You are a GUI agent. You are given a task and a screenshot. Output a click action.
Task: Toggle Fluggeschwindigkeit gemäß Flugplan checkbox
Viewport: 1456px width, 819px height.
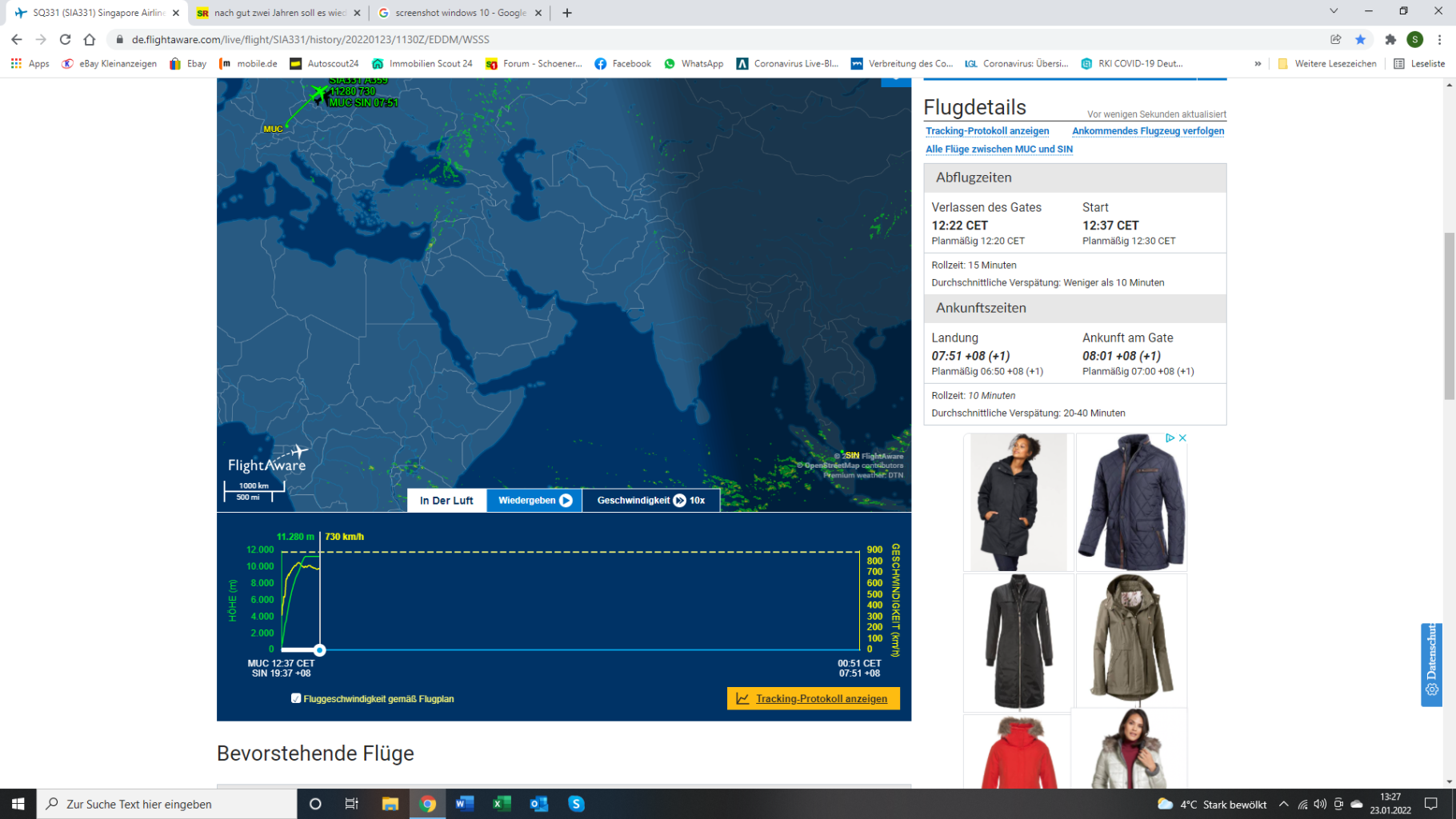tap(296, 698)
